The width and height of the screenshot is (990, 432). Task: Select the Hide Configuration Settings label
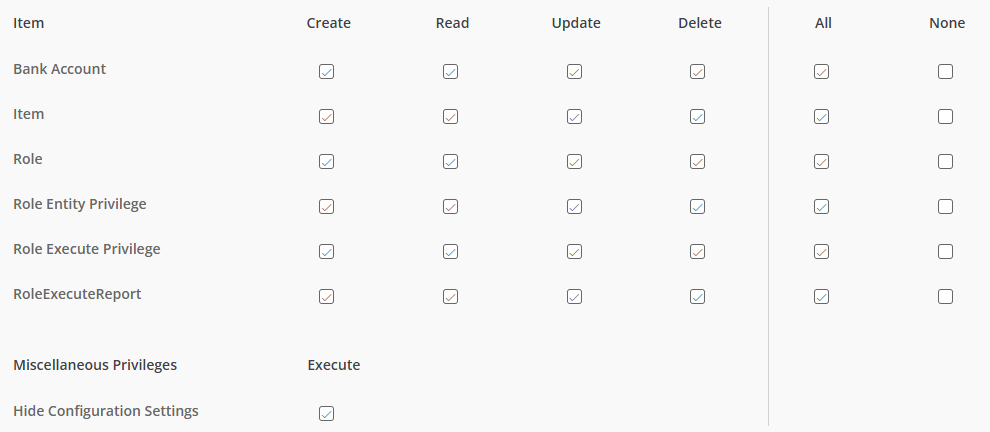[x=106, y=411]
